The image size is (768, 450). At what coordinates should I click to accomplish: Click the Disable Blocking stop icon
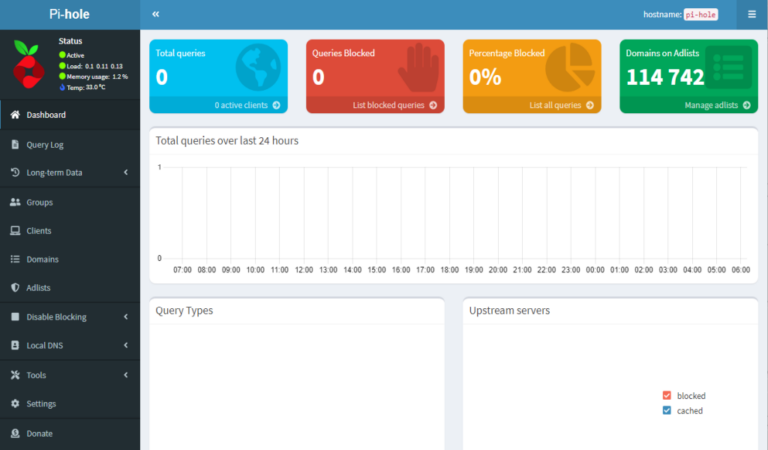[15, 317]
